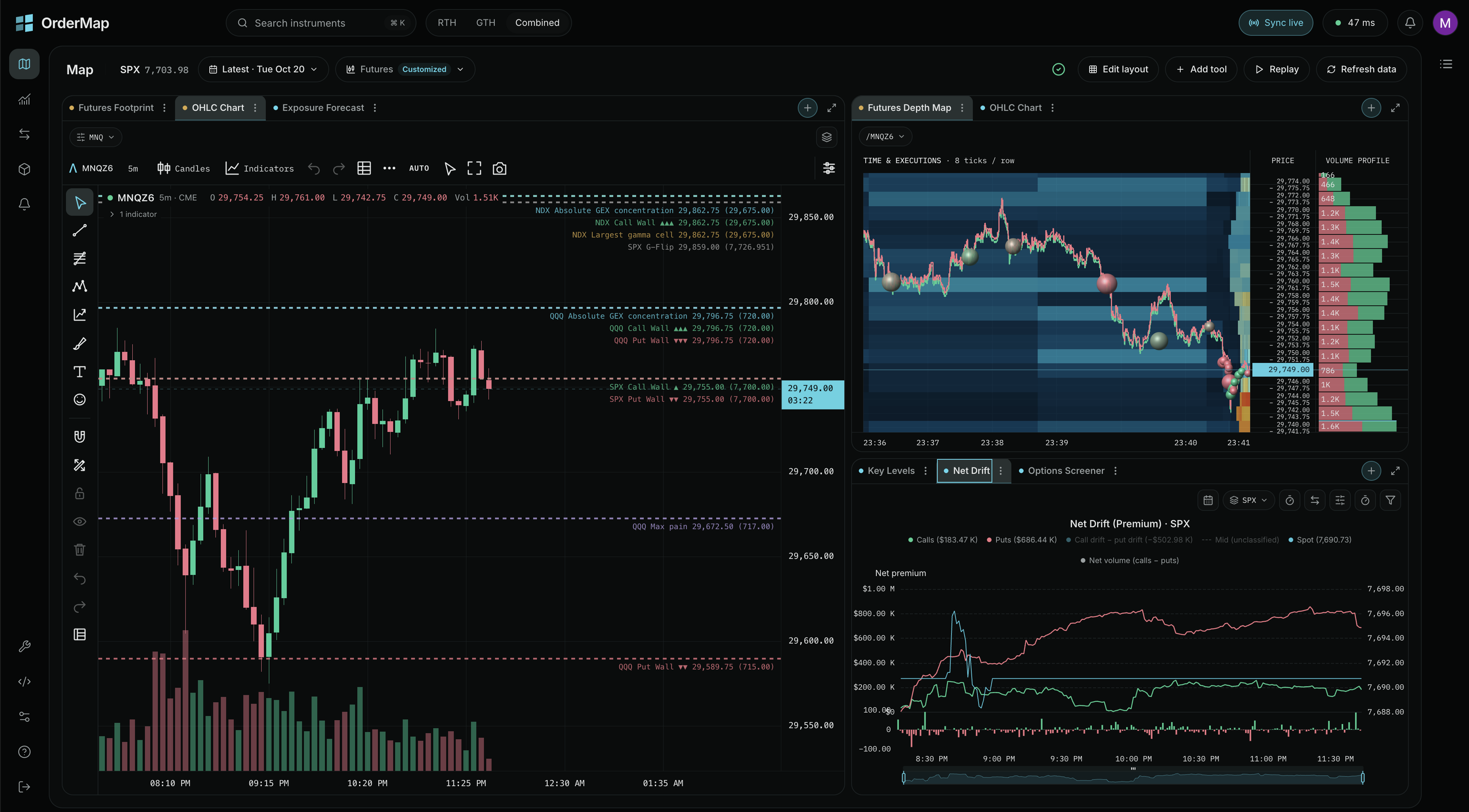The height and width of the screenshot is (812, 1469).
Task: Choose the brush drawing tool
Action: pos(80,343)
